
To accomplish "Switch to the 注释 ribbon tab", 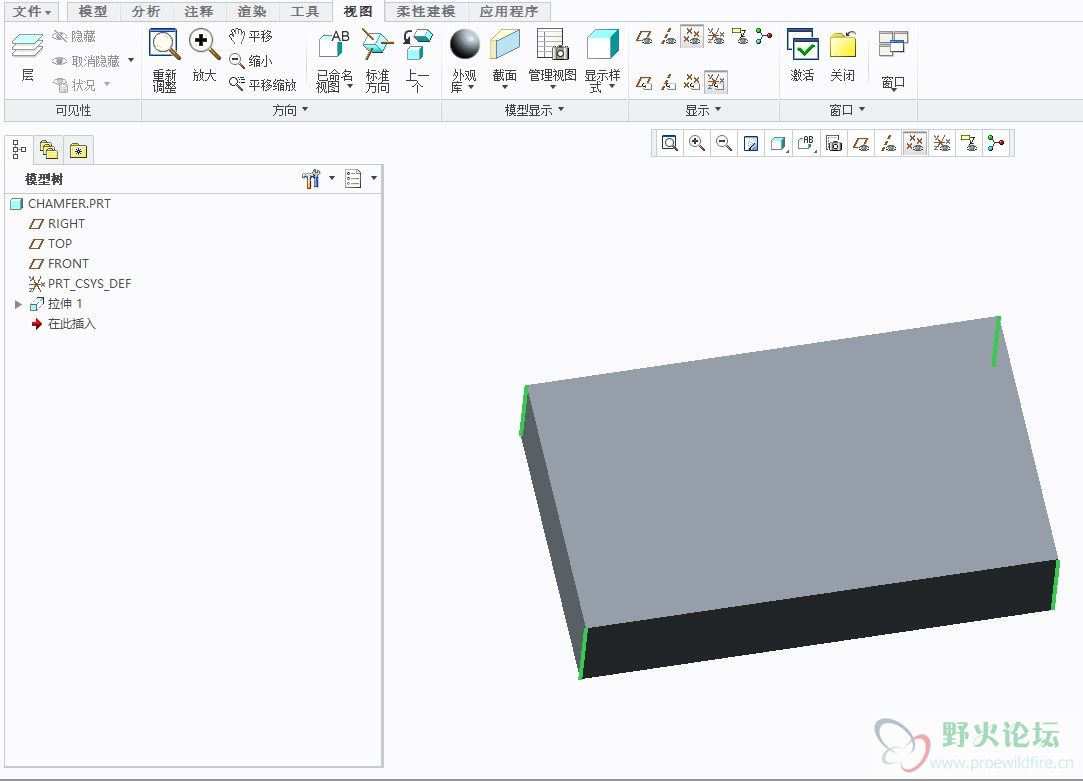I will coord(198,12).
